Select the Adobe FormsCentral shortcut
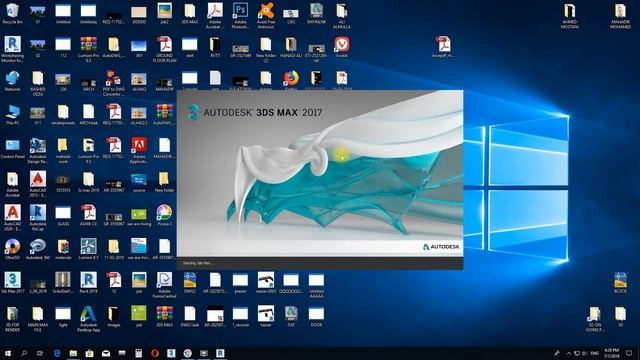This screenshot has width=640, height=360. coord(164,285)
